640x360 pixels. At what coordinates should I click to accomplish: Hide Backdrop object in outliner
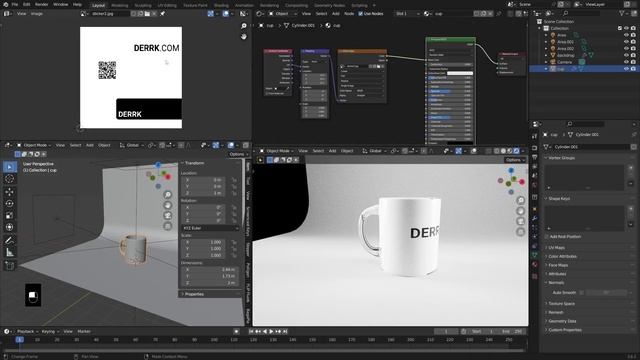tap(627, 55)
